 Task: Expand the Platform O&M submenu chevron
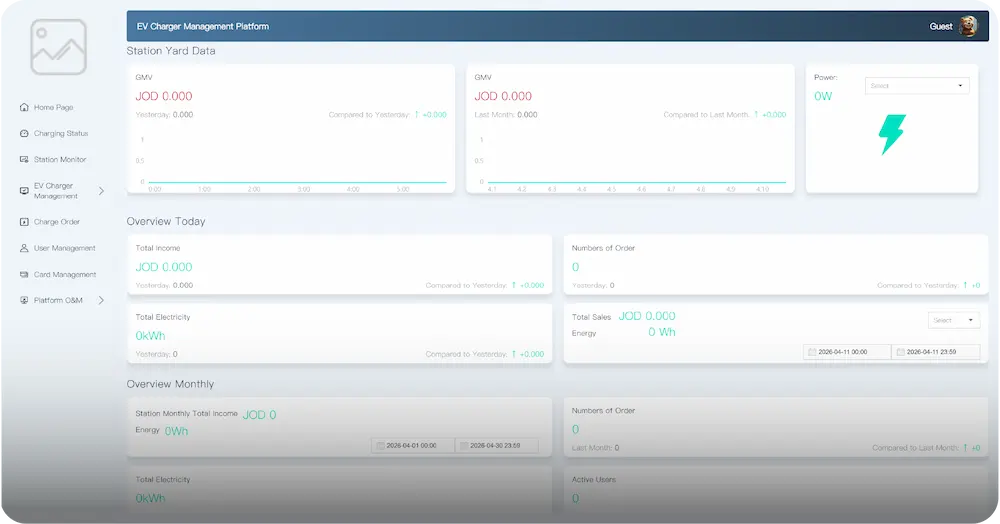(x=101, y=300)
